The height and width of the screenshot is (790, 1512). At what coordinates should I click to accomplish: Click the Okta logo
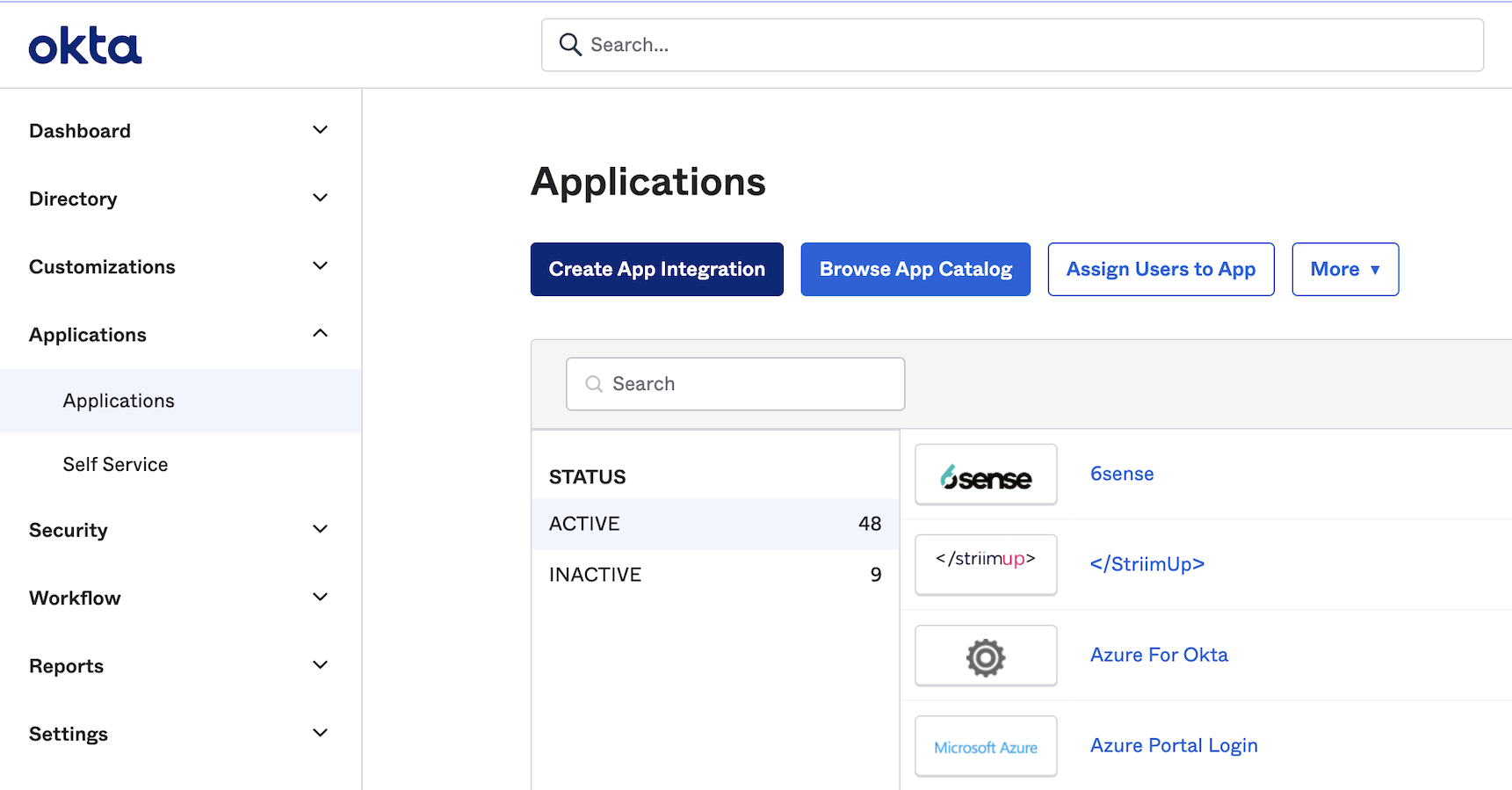[x=85, y=46]
